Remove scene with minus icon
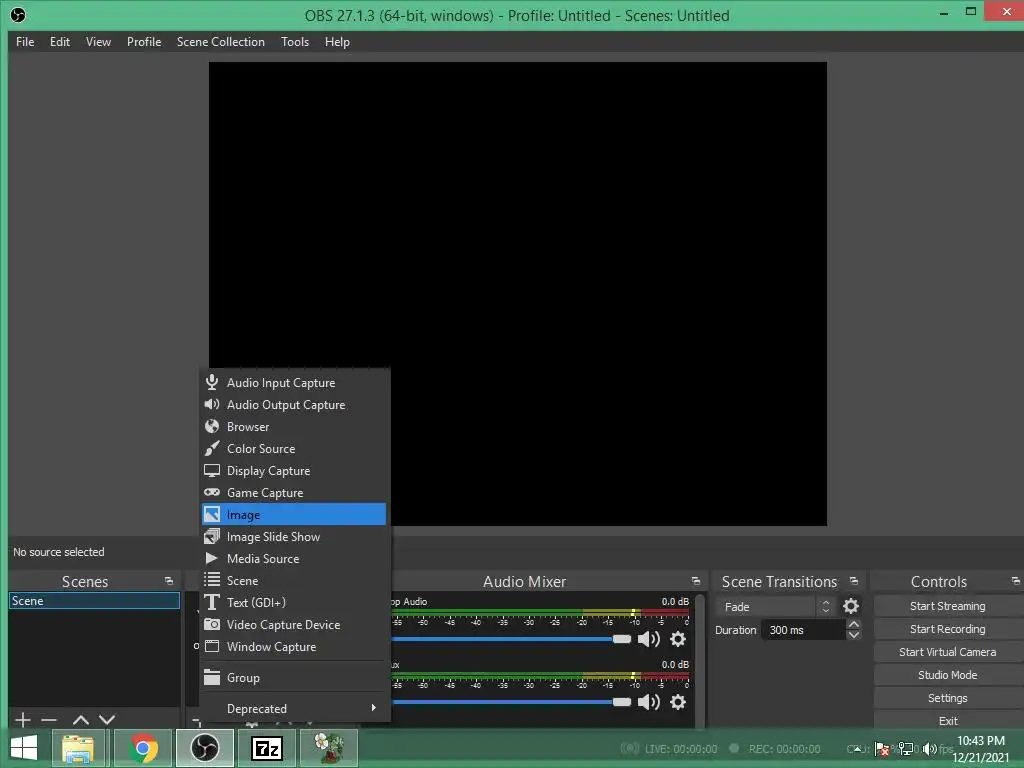This screenshot has width=1024, height=768. click(49, 720)
